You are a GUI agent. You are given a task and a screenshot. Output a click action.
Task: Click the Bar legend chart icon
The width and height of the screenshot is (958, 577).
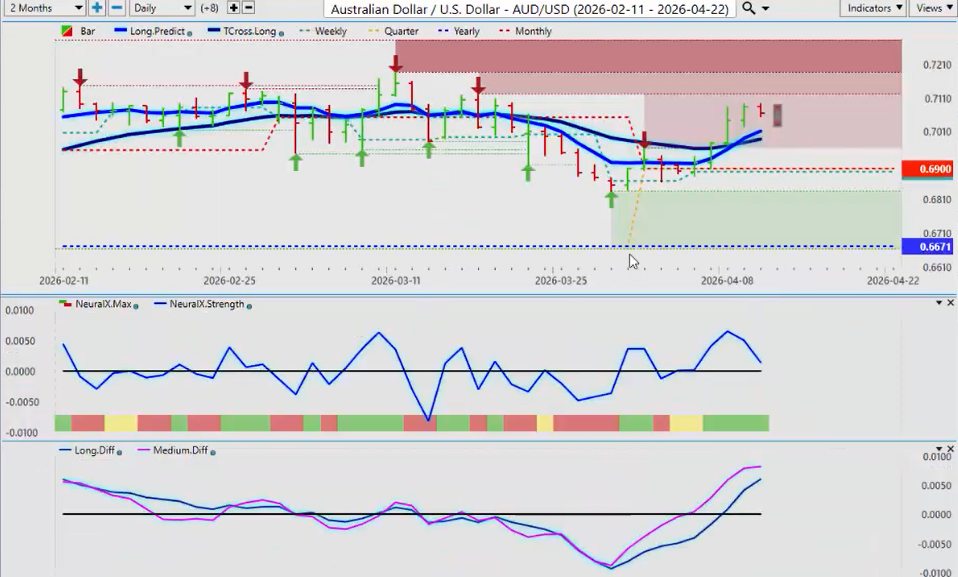[x=67, y=32]
